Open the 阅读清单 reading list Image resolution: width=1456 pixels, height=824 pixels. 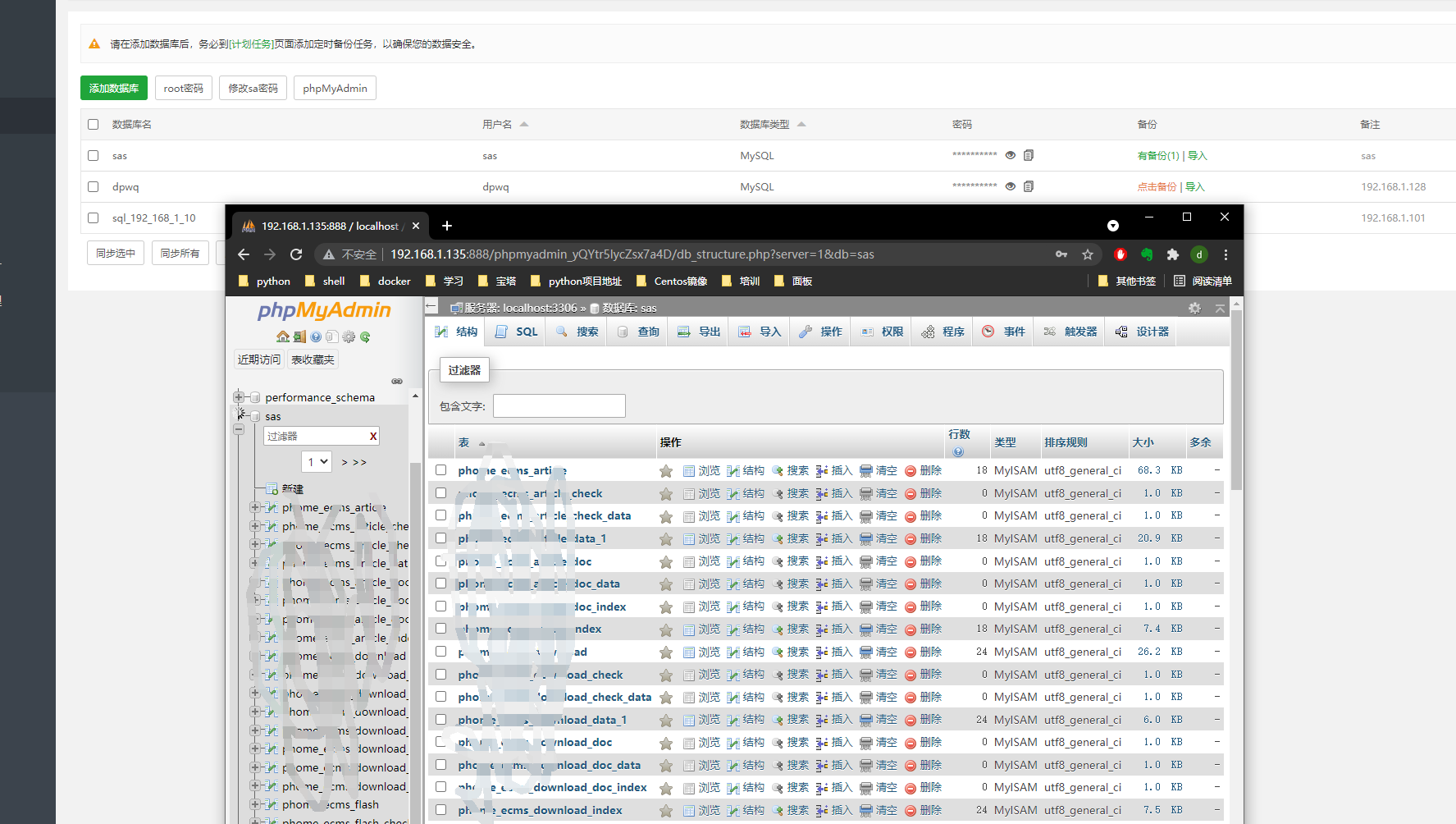pos(1203,281)
